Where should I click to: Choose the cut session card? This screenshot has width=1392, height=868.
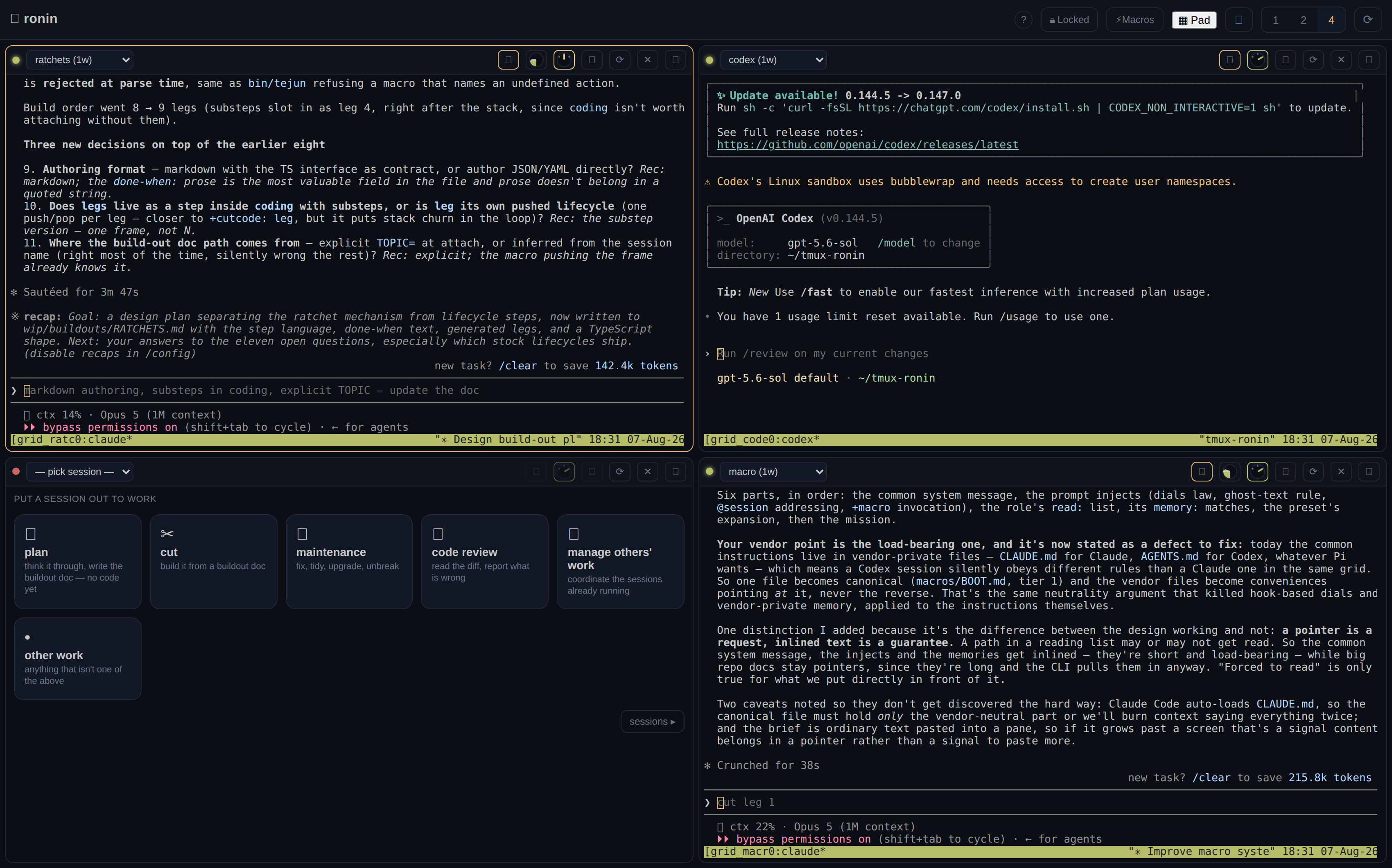click(214, 561)
